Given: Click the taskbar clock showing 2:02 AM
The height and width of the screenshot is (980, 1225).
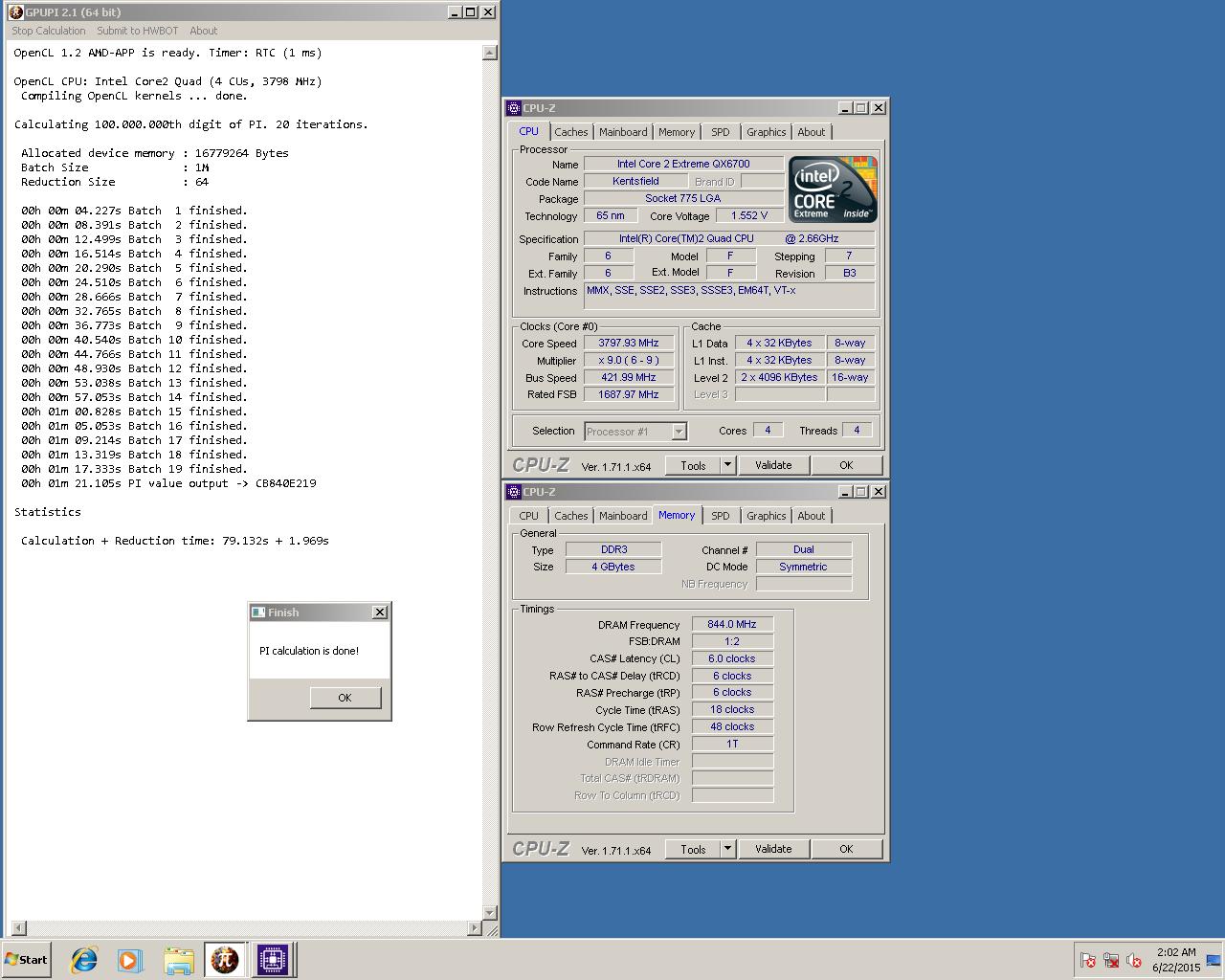Looking at the screenshot, I should 1176,960.
